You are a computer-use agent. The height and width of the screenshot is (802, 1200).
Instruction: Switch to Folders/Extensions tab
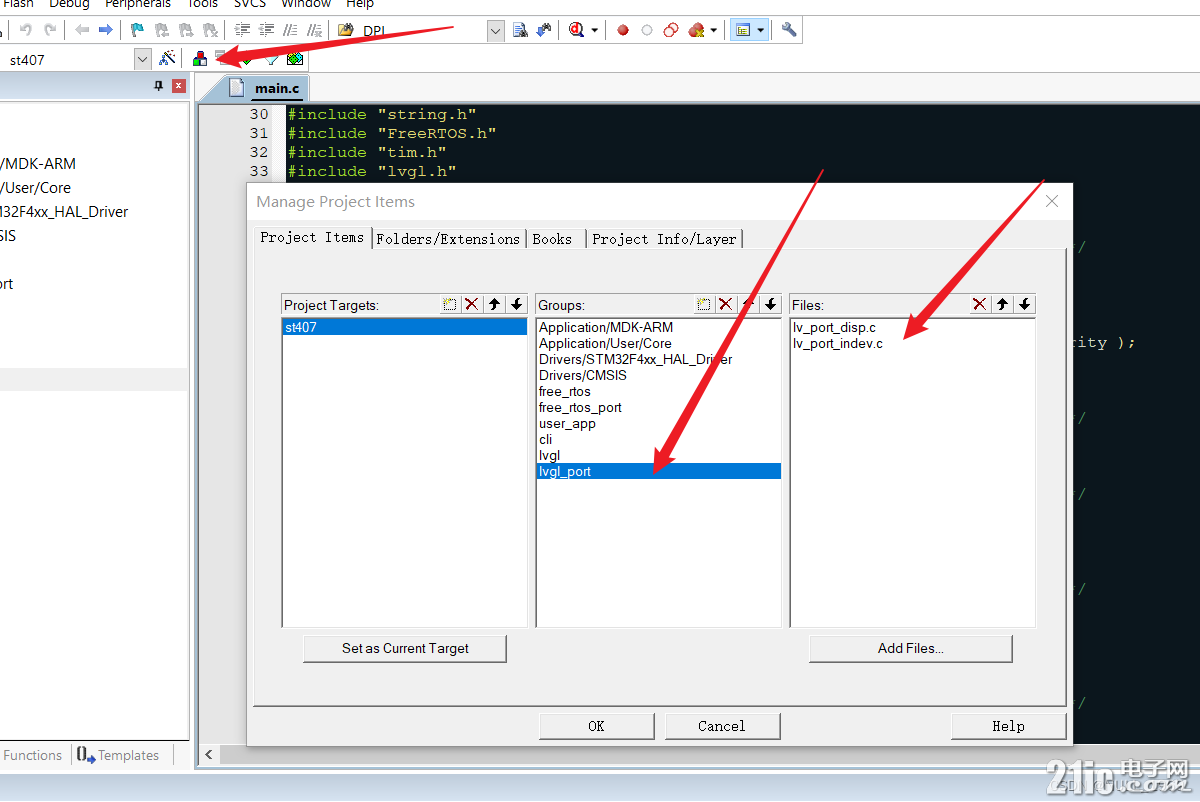pos(448,239)
